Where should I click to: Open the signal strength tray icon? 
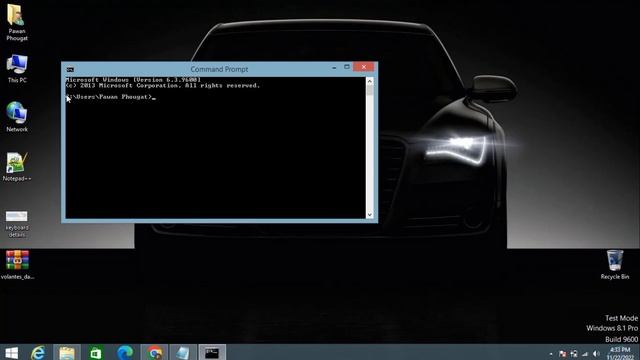tap(585, 354)
